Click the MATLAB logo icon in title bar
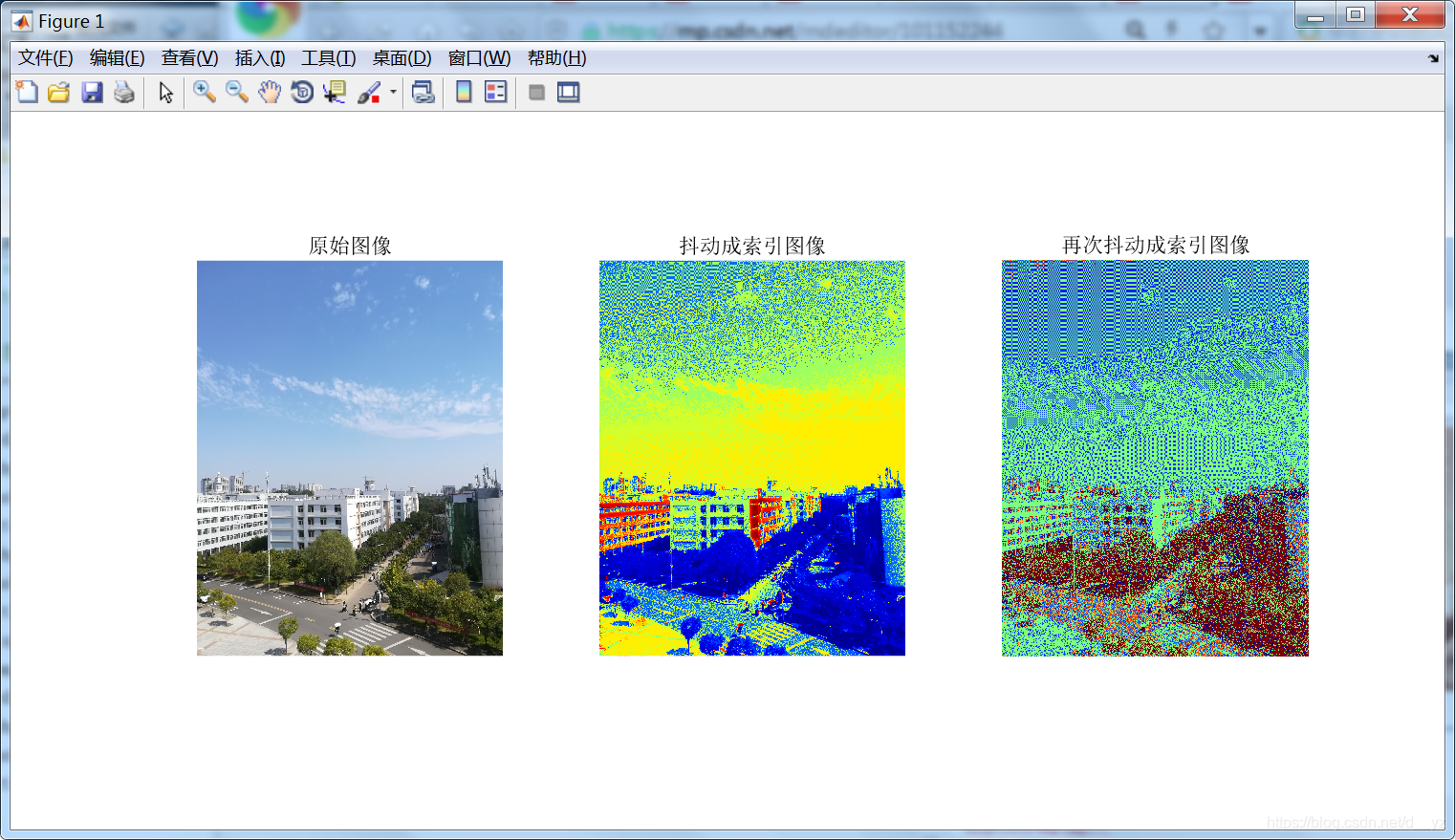The image size is (1455, 840). 22,21
